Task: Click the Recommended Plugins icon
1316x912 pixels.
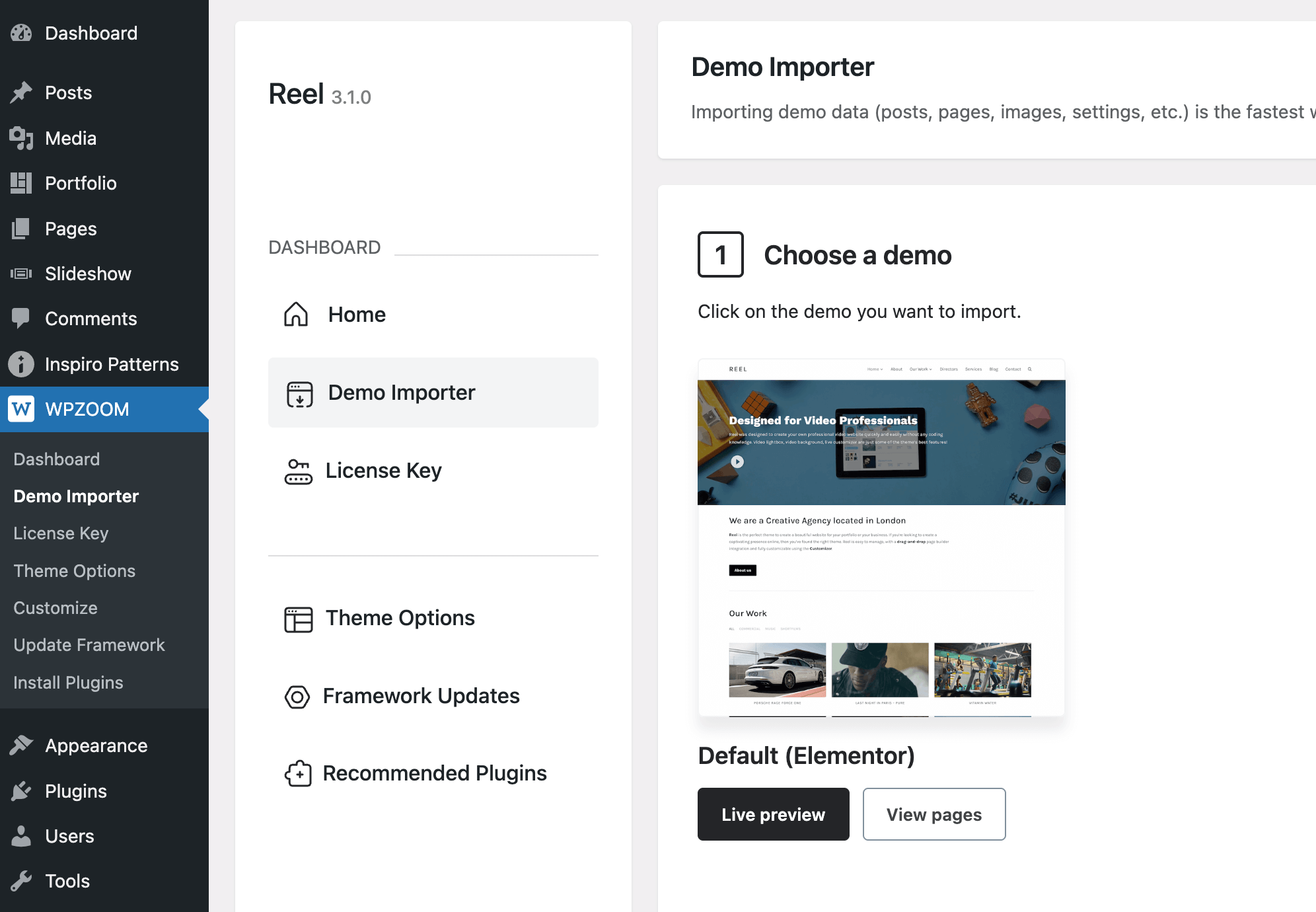Action: [298, 773]
